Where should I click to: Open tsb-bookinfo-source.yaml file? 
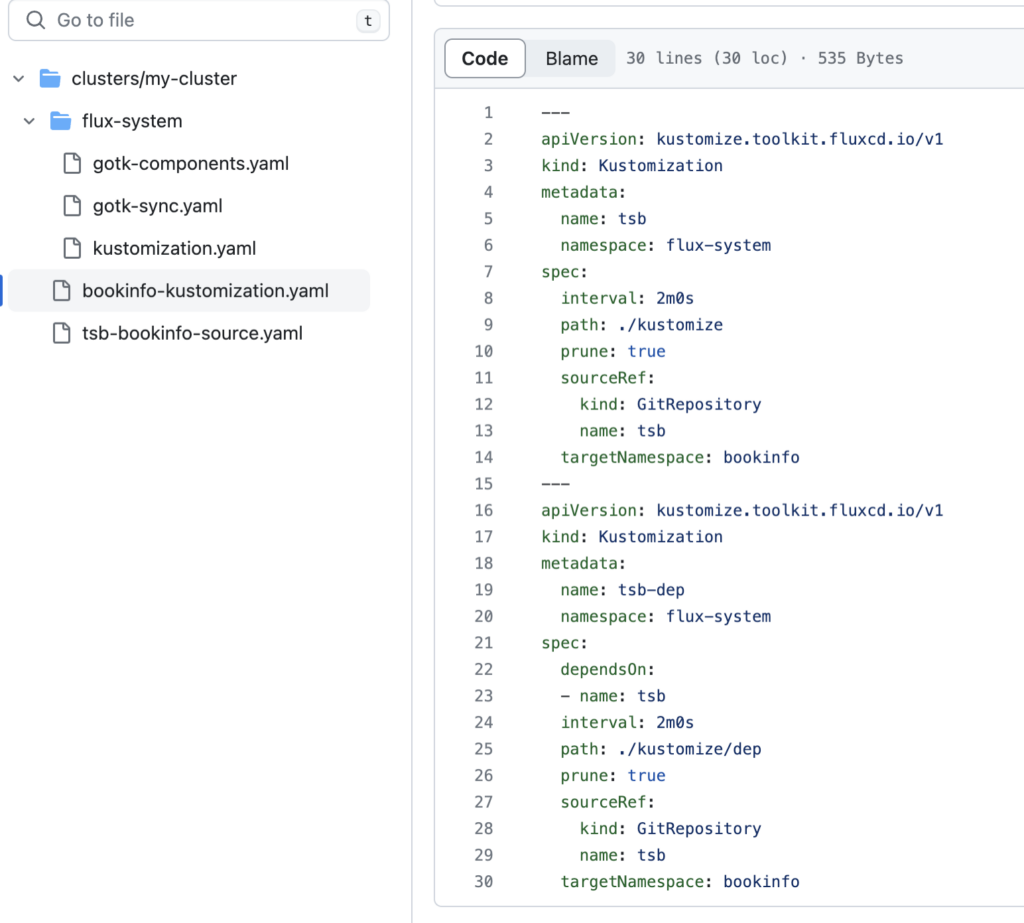coord(192,333)
